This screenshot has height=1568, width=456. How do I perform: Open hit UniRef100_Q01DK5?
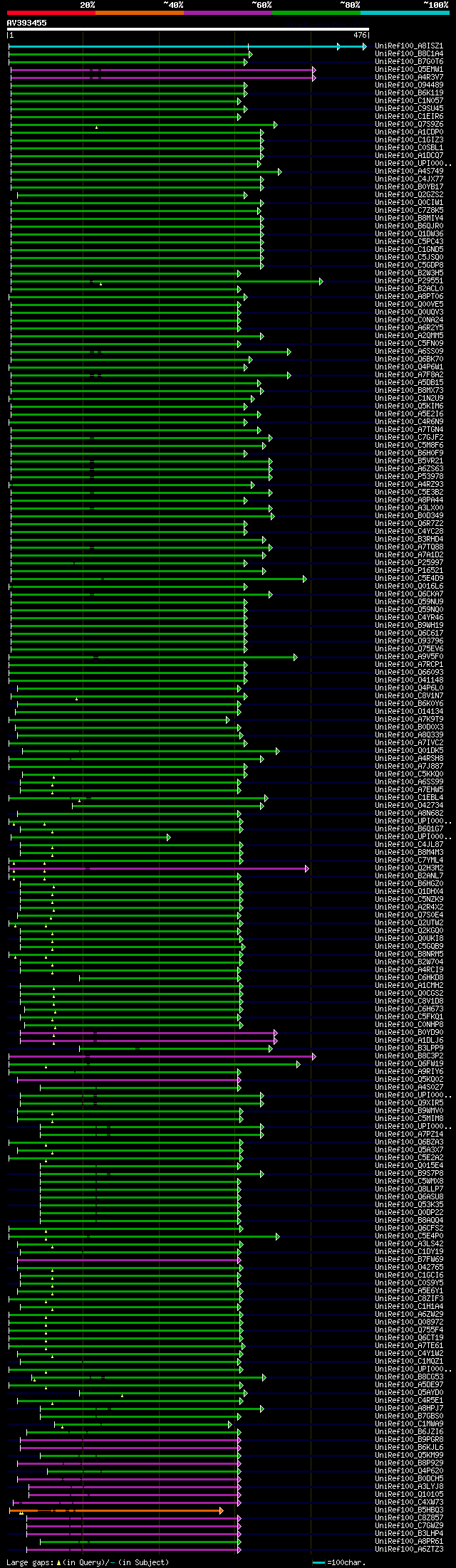click(x=409, y=751)
